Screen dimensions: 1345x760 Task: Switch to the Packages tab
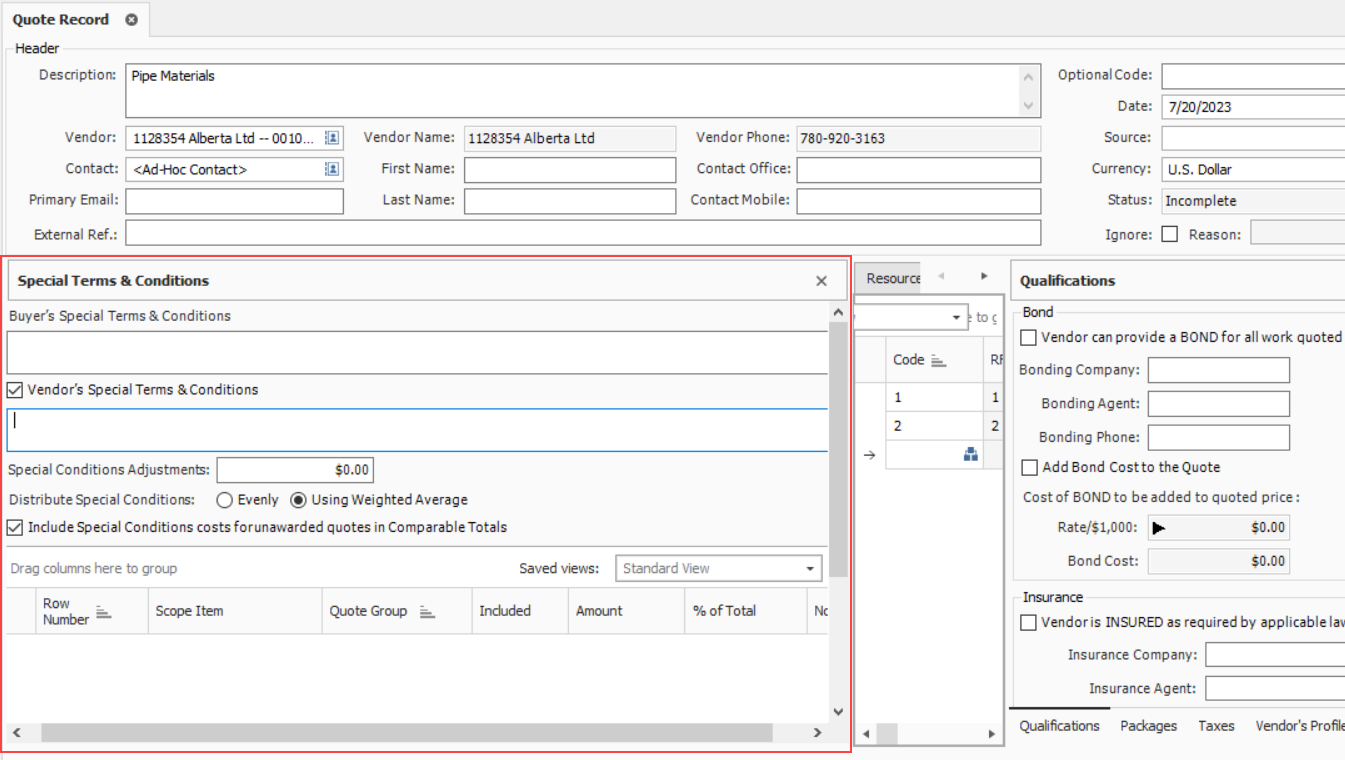pos(1148,726)
